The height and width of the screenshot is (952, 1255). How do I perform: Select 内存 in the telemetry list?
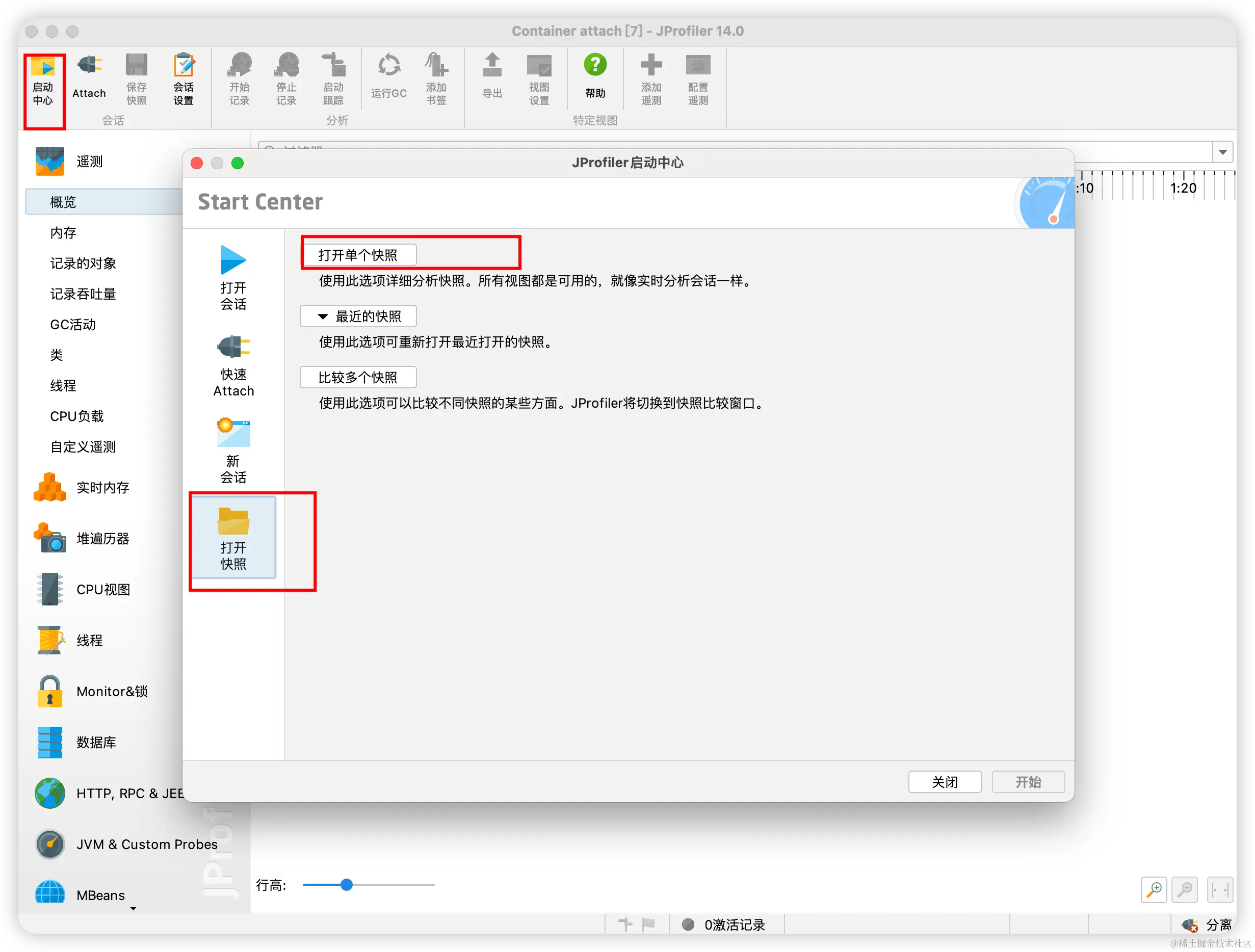point(63,232)
